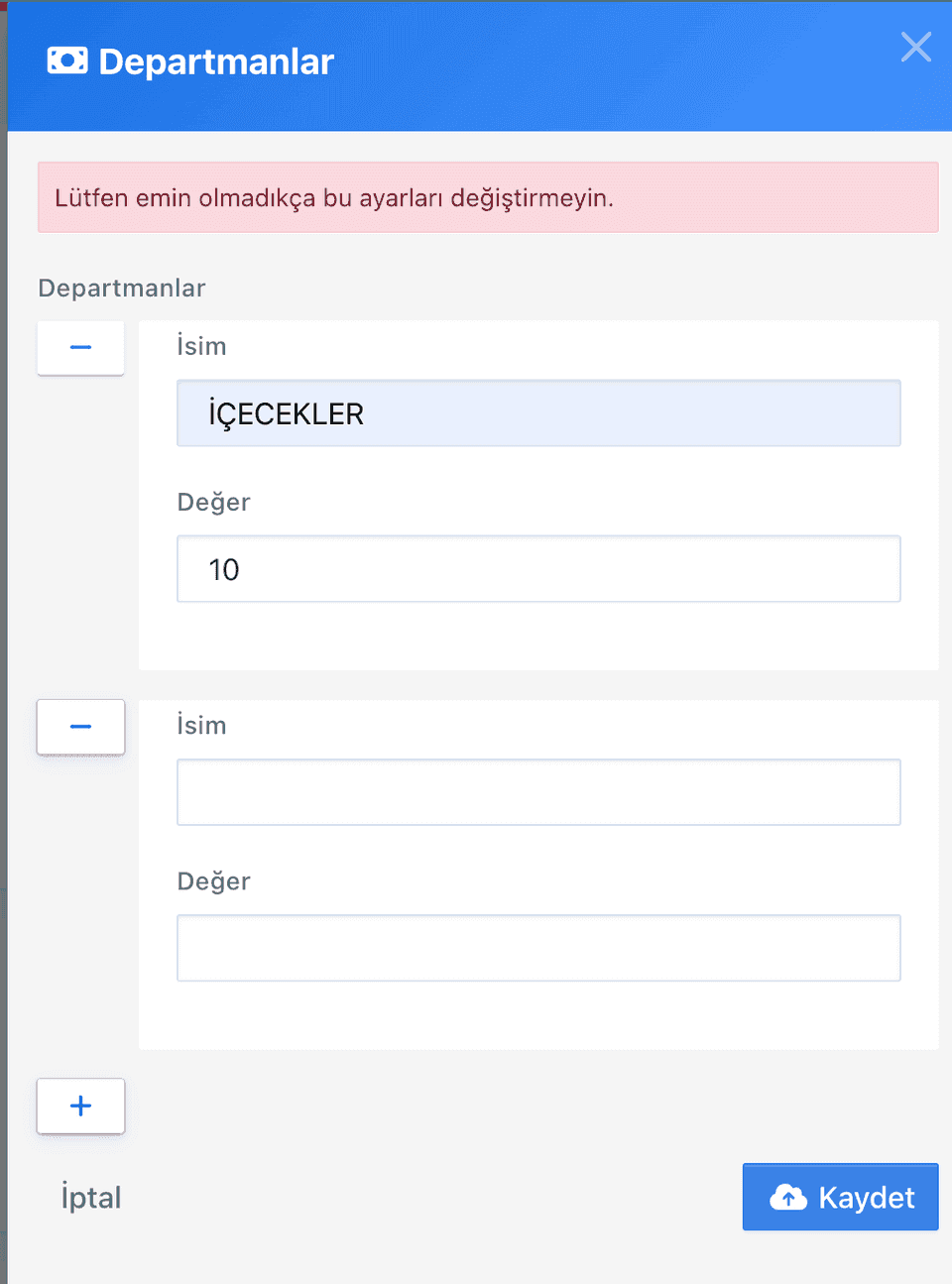Viewport: 952px width, 1284px height.
Task: Click the Departmanlar title in blue header
Action: click(x=216, y=61)
